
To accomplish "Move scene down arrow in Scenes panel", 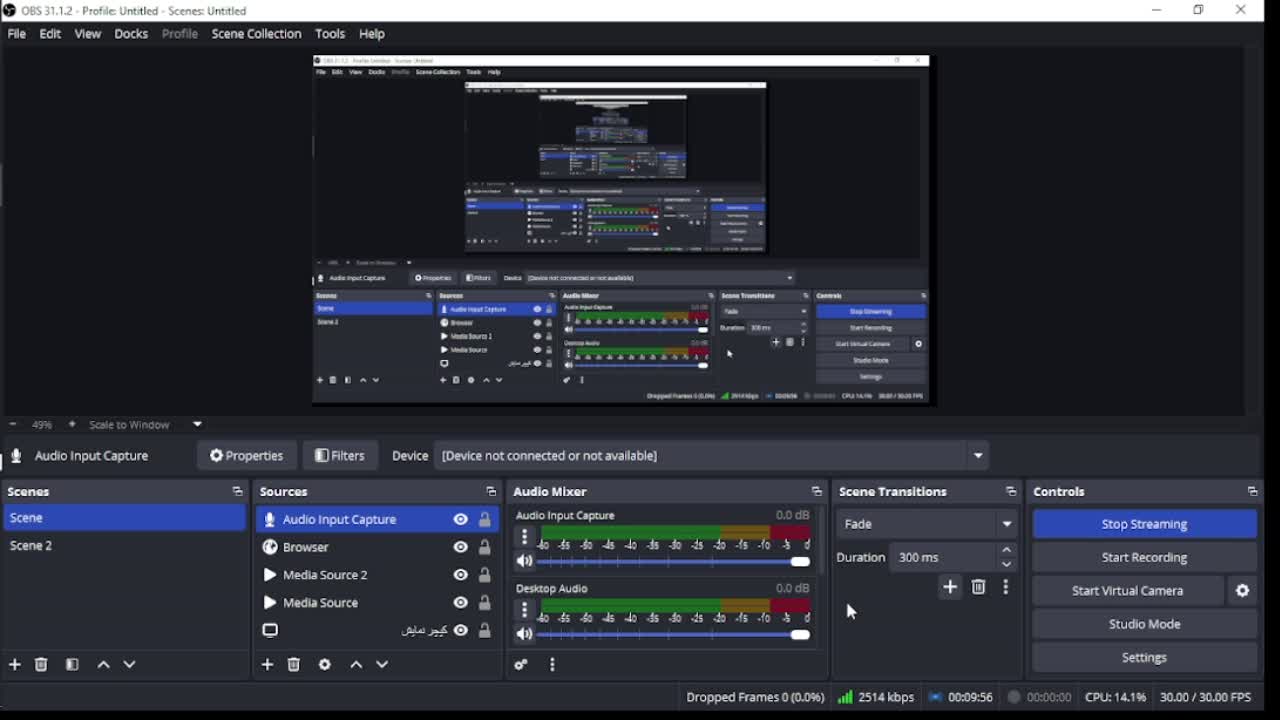I will point(129,664).
